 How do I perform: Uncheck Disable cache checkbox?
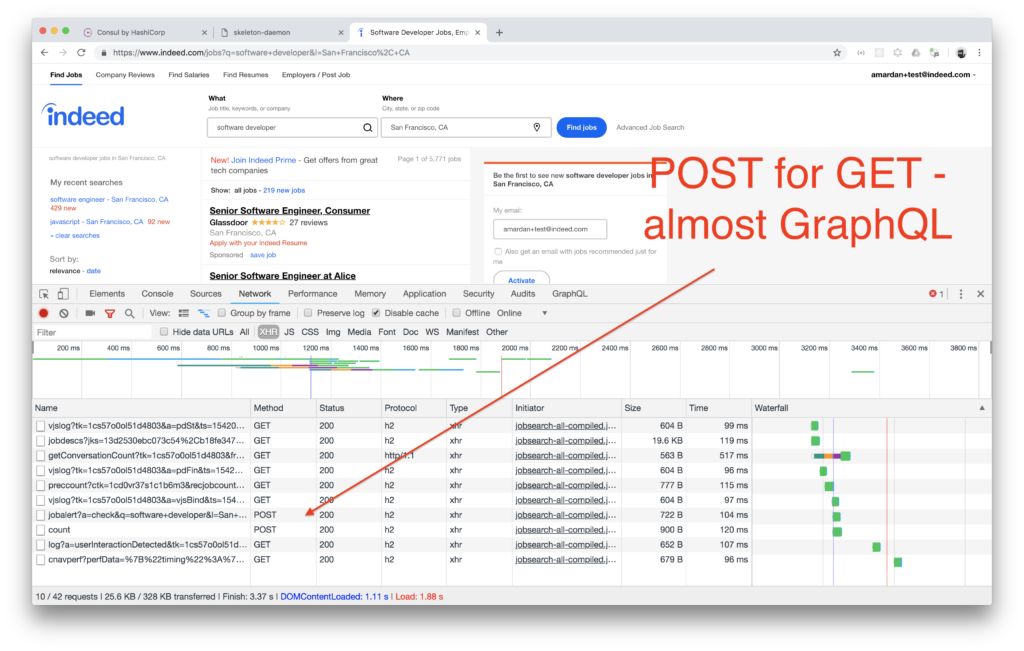pyautogui.click(x=376, y=313)
